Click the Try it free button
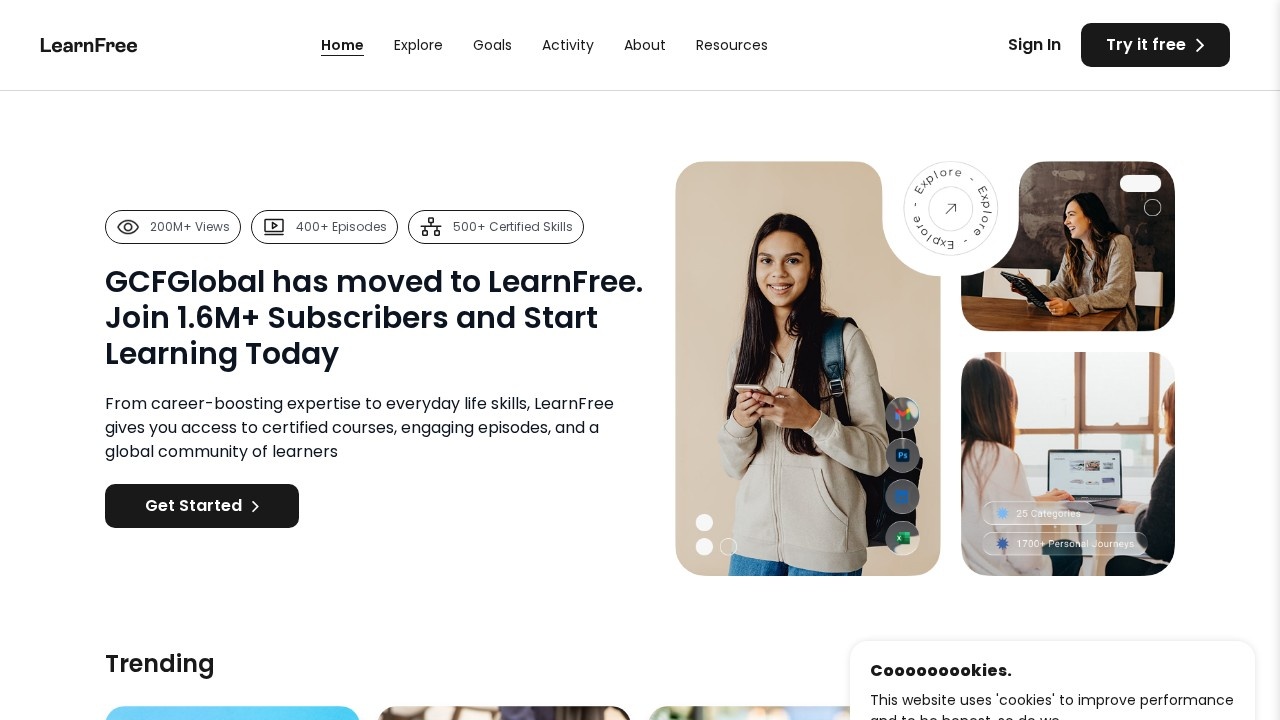This screenshot has height=720, width=1280. tap(1155, 45)
